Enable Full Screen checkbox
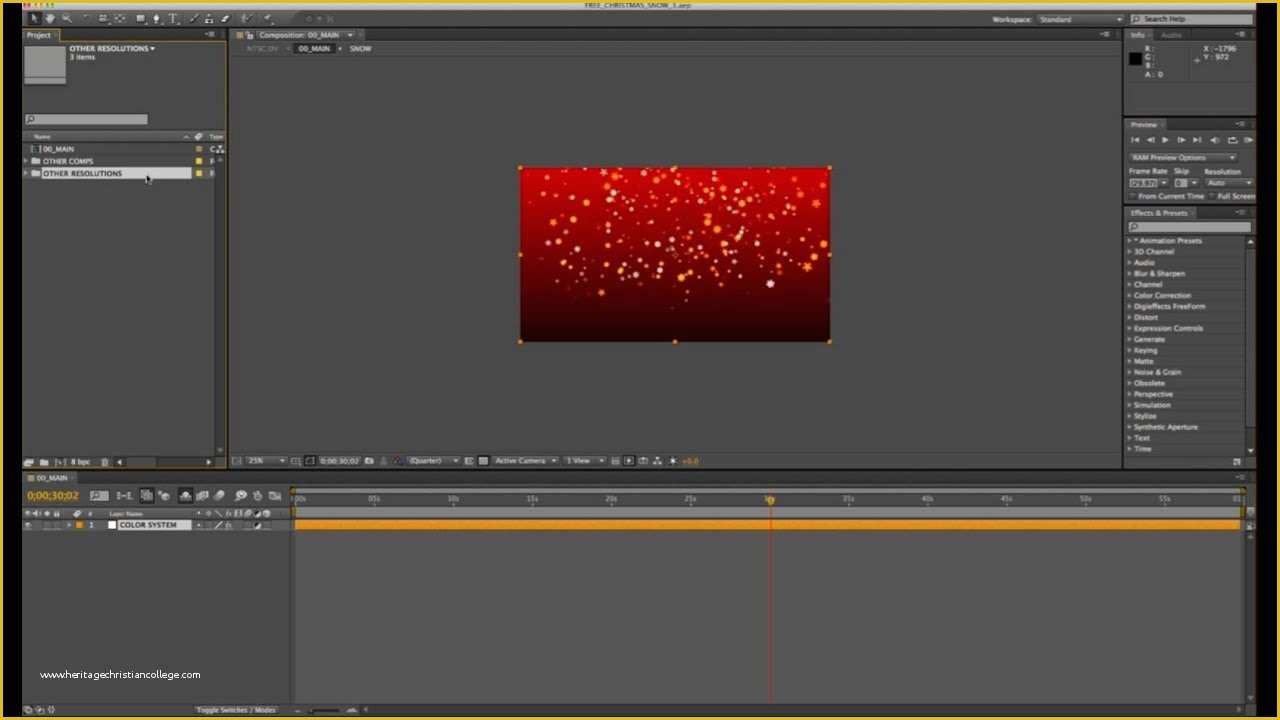Screen dimensions: 1280x720 (x=1212, y=196)
